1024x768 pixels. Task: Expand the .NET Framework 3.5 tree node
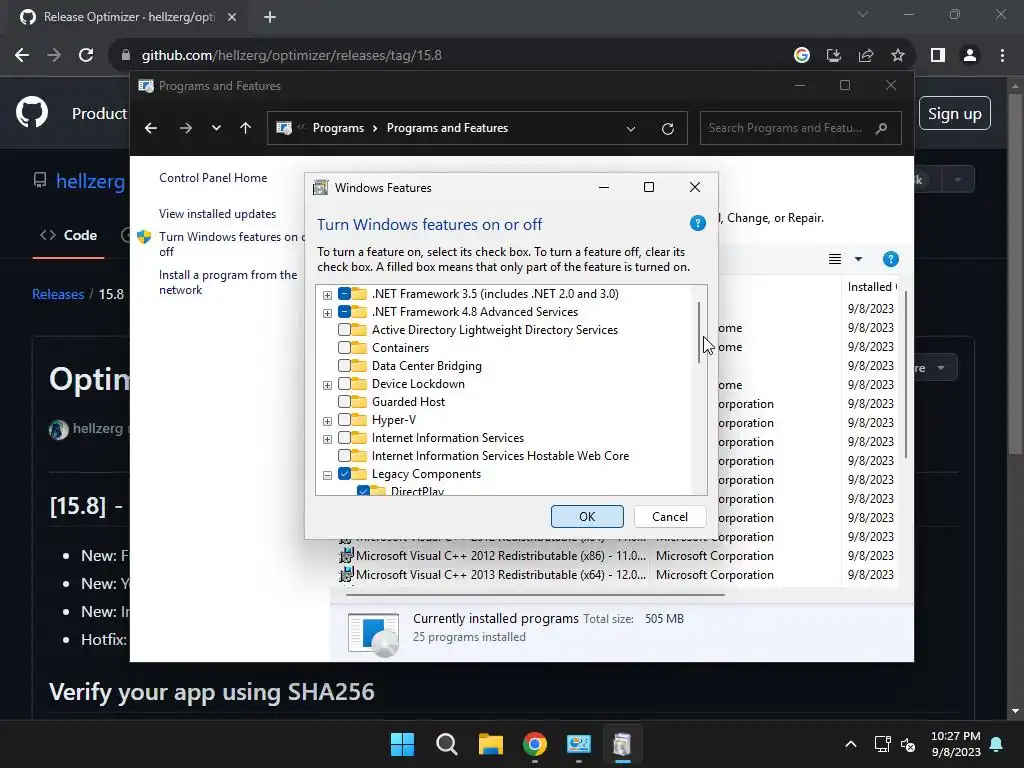point(327,295)
